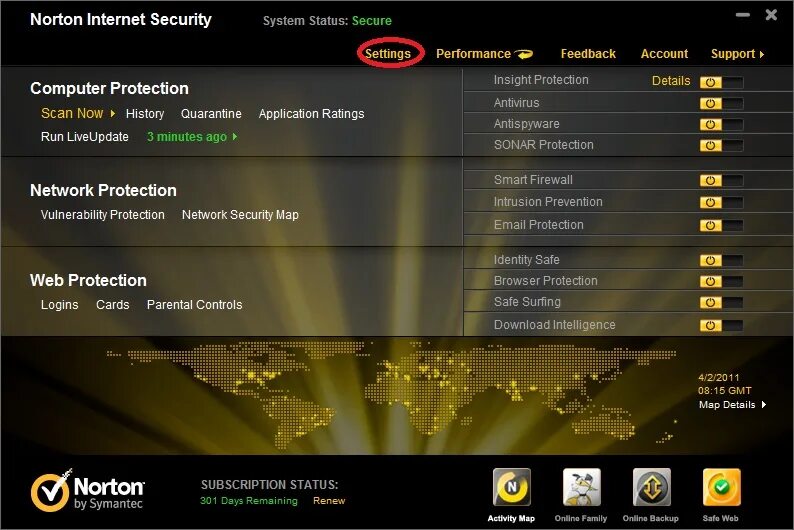
Task: Open the Online Family icon
Action: pos(581,487)
